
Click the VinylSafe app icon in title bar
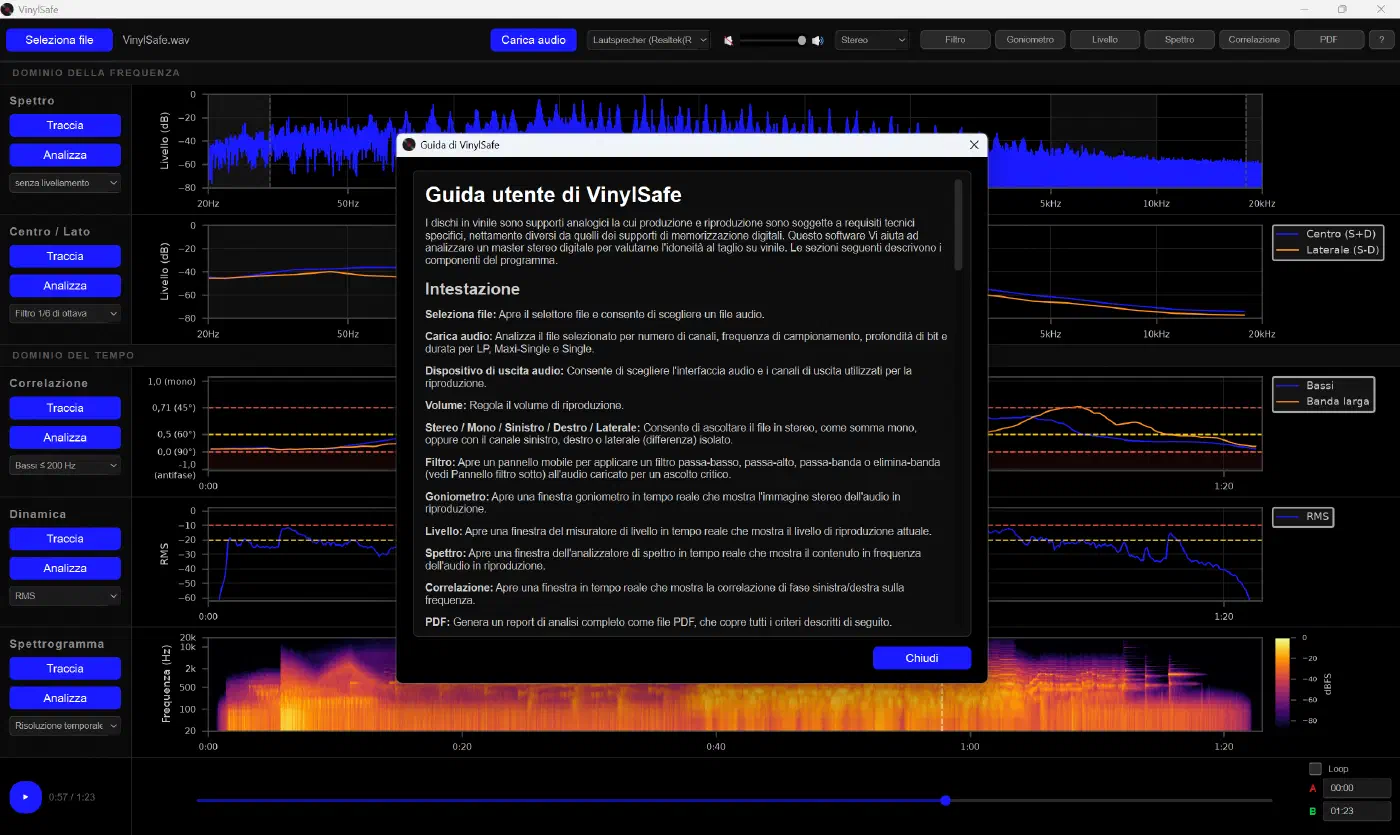tap(8, 9)
